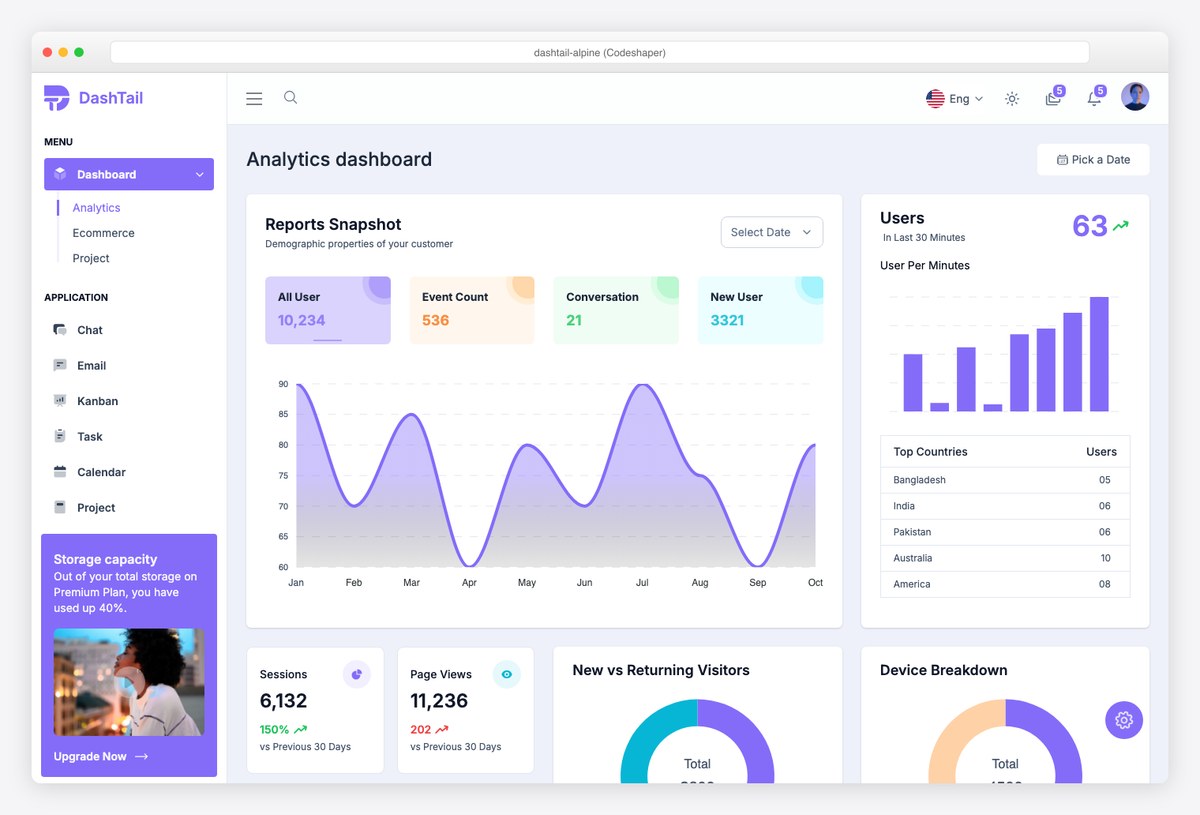Click the Top Countries column header
The width and height of the screenshot is (1200, 815).
pos(930,452)
